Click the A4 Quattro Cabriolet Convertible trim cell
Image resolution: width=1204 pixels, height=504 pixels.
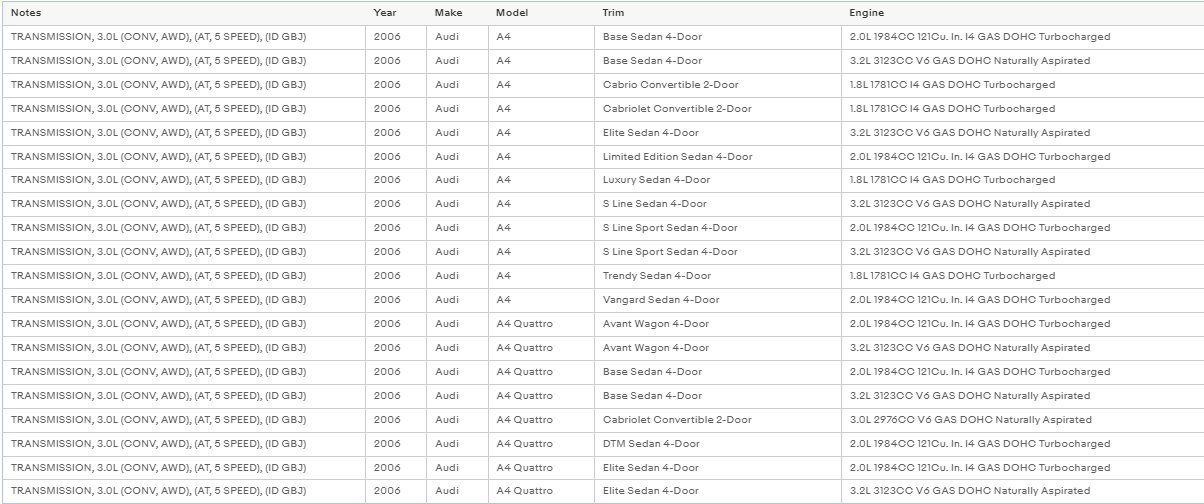[x=718, y=420]
